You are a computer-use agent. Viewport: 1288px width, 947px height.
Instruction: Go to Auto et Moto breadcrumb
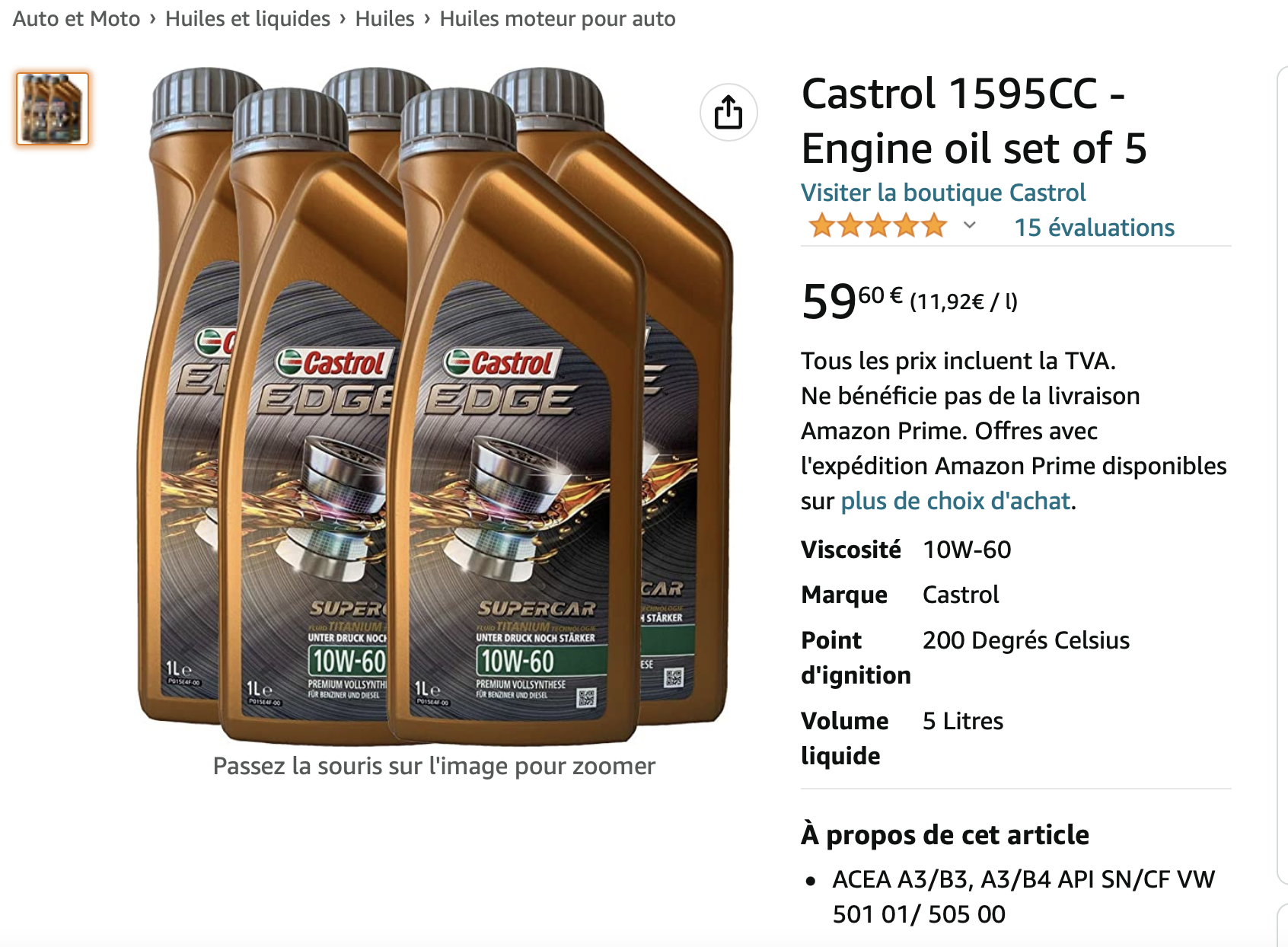tap(77, 18)
